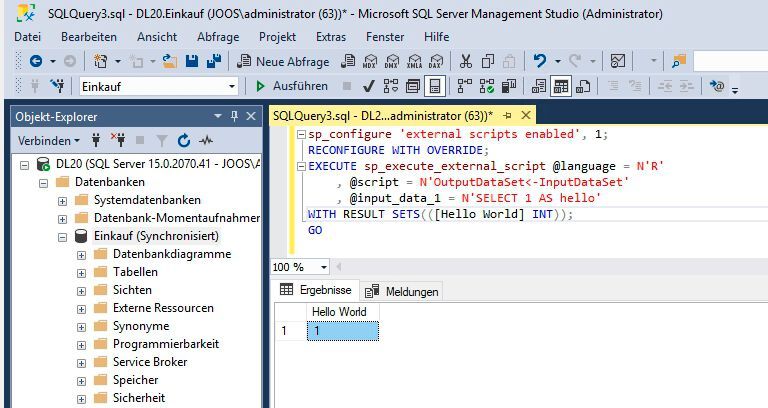Save the query with the single floppy disk icon
The width and height of the screenshot is (768, 408).
click(192, 61)
